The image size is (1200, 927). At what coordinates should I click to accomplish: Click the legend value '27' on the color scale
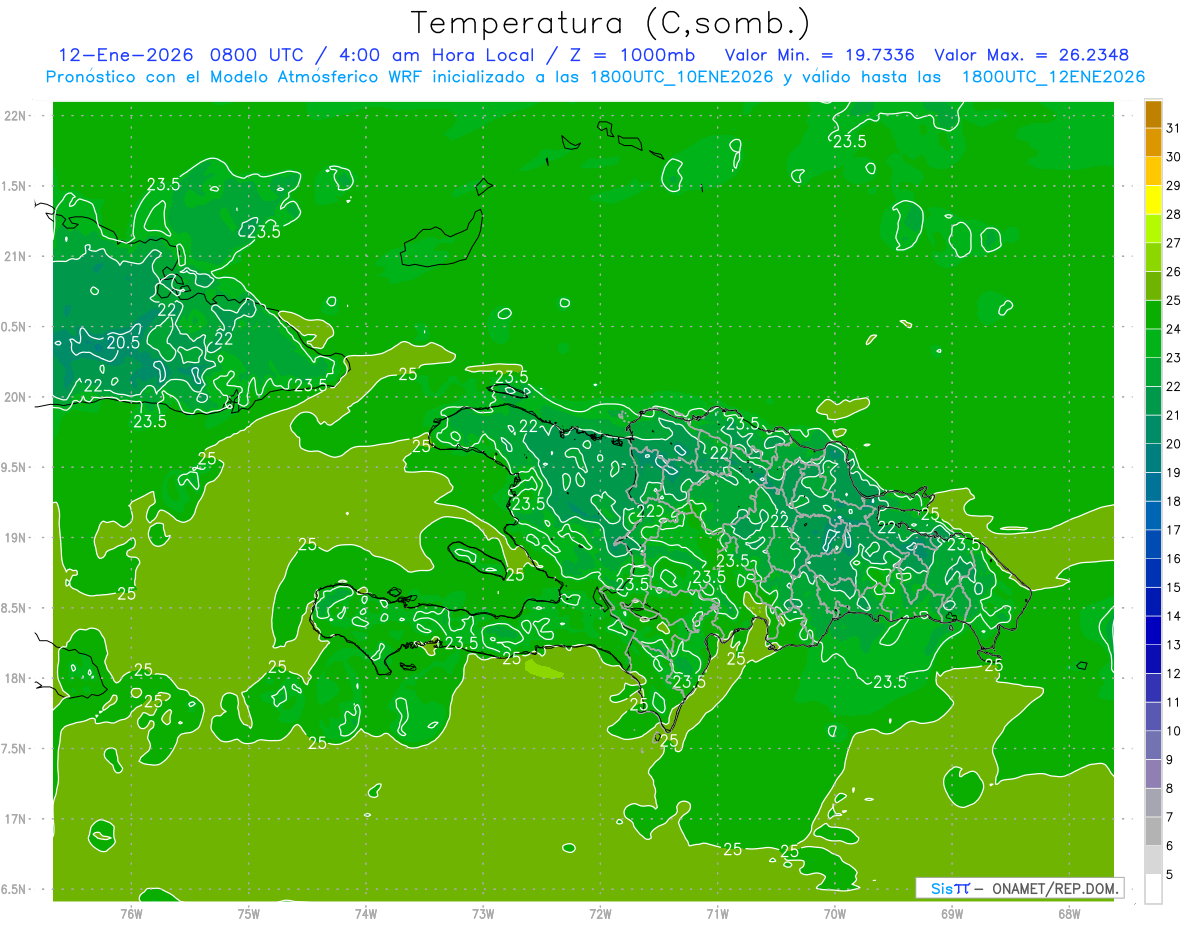click(x=1174, y=243)
